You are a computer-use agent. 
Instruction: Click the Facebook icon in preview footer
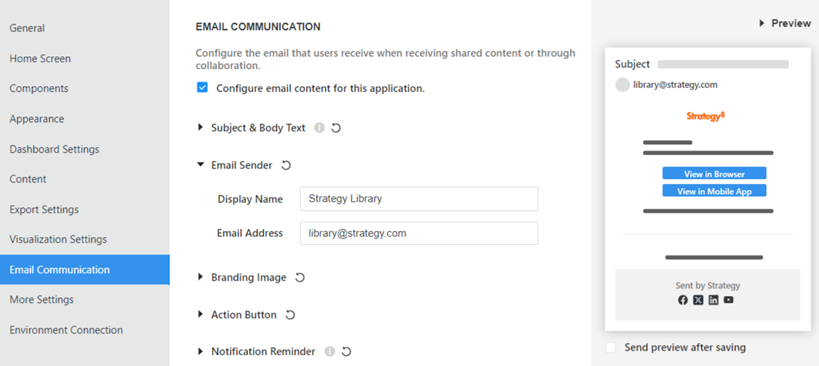pyautogui.click(x=683, y=300)
